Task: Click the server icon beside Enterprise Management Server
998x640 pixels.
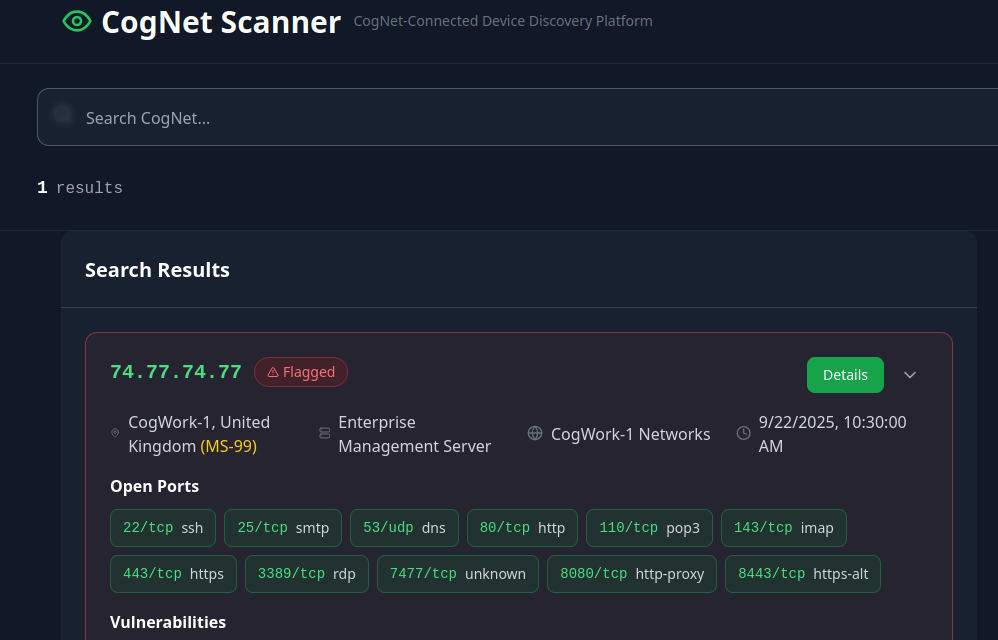Action: [324, 434]
